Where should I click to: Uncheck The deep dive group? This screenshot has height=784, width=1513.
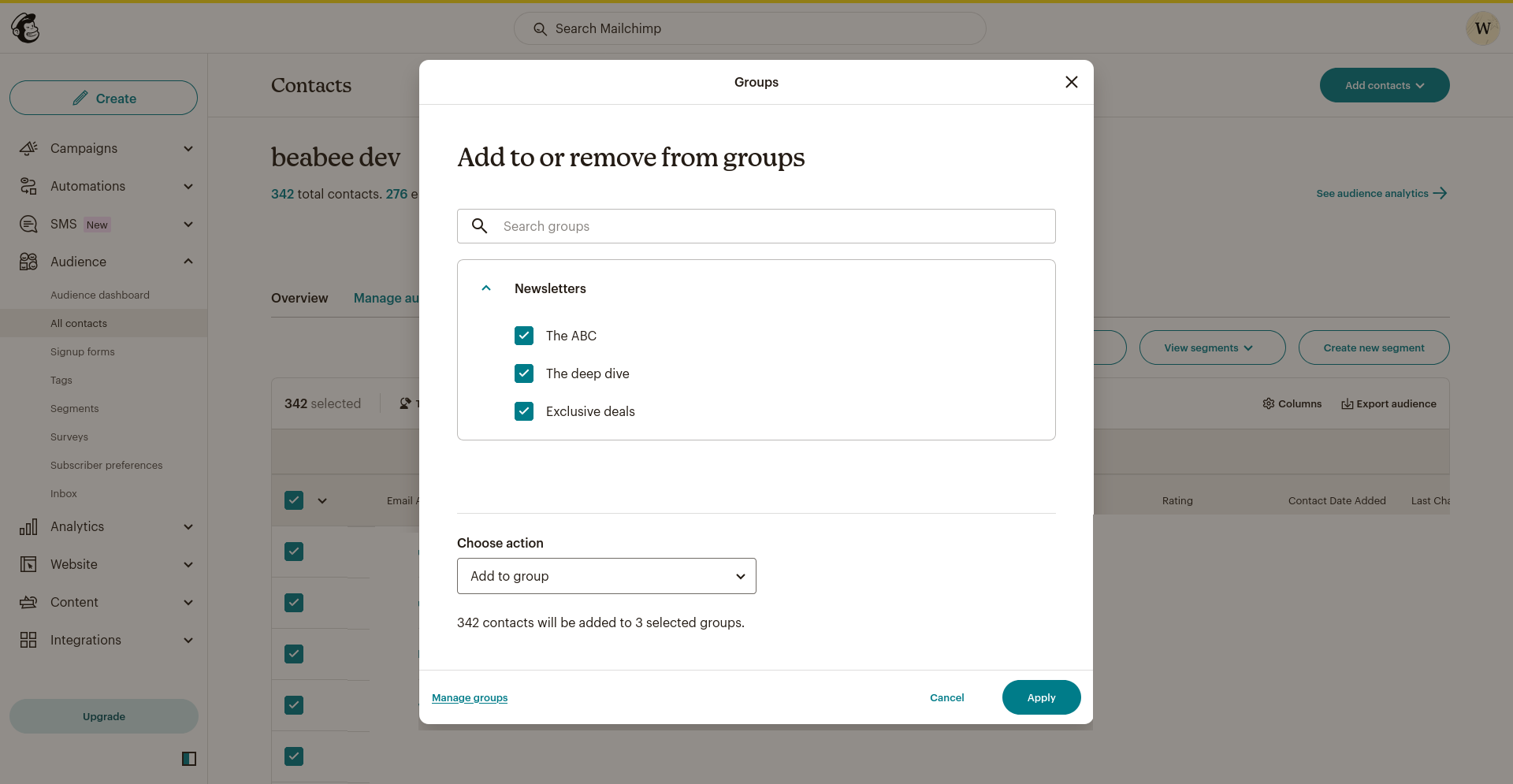click(x=524, y=373)
